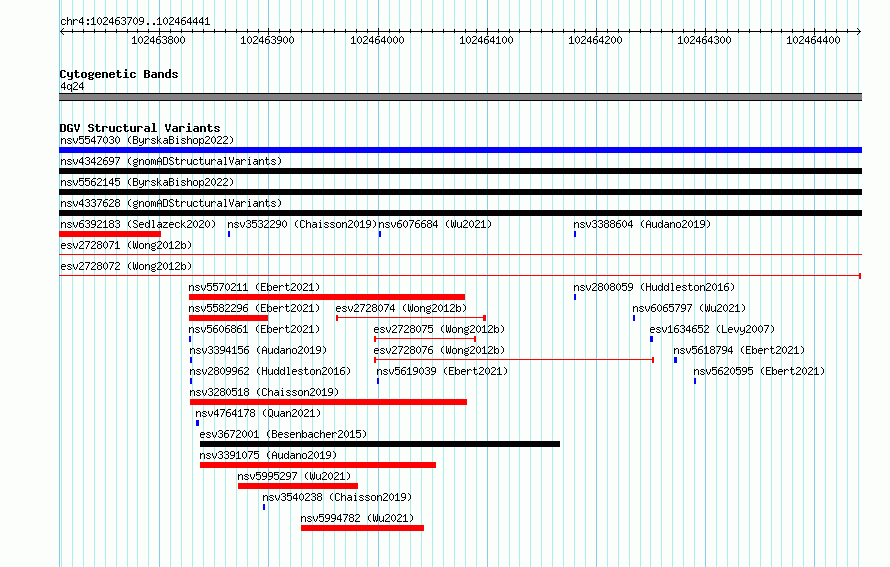Click nsv5606861 (Ebert2021) label
Screen dimensions: 890x567
(x=254, y=329)
